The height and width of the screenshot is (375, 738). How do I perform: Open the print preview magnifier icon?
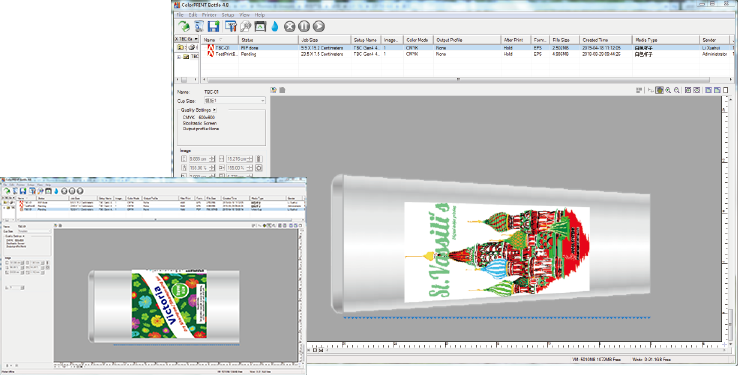point(245,26)
